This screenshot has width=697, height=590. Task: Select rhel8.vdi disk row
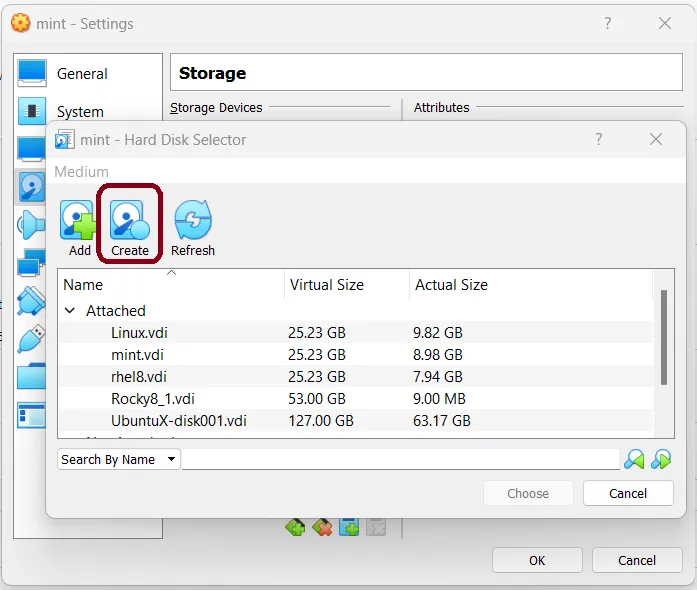tap(356, 377)
